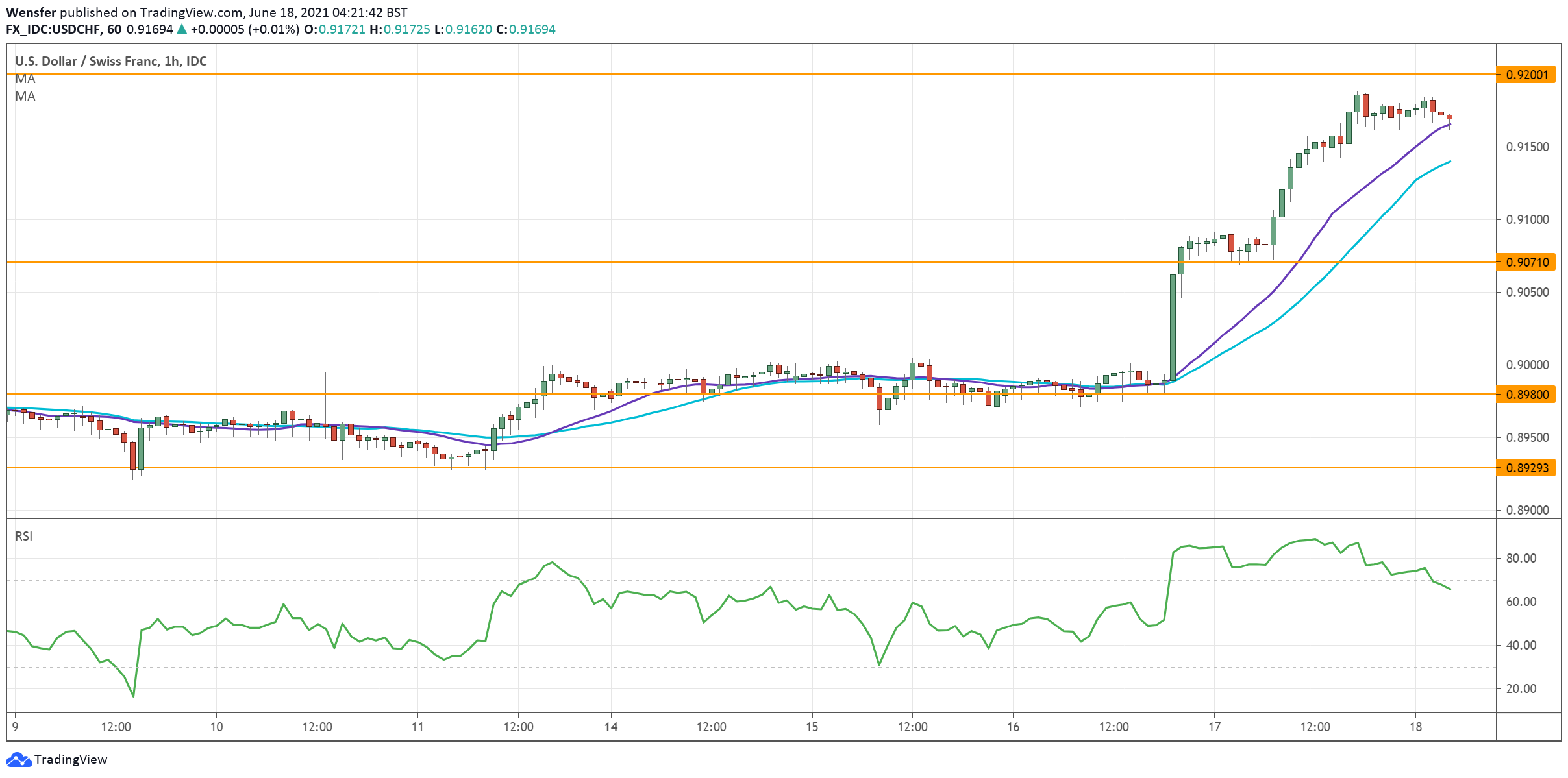This screenshot has width=1568, height=778.
Task: Click the 0.90000 price axis label
Action: tap(1527, 365)
